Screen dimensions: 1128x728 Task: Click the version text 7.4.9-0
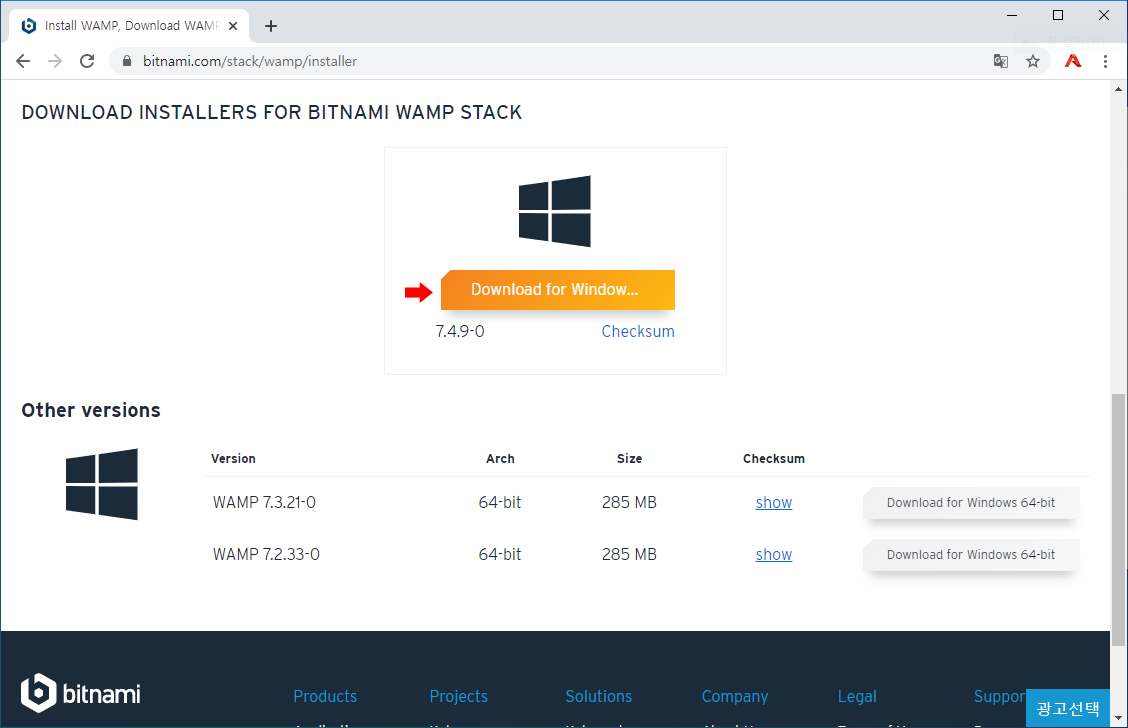460,332
